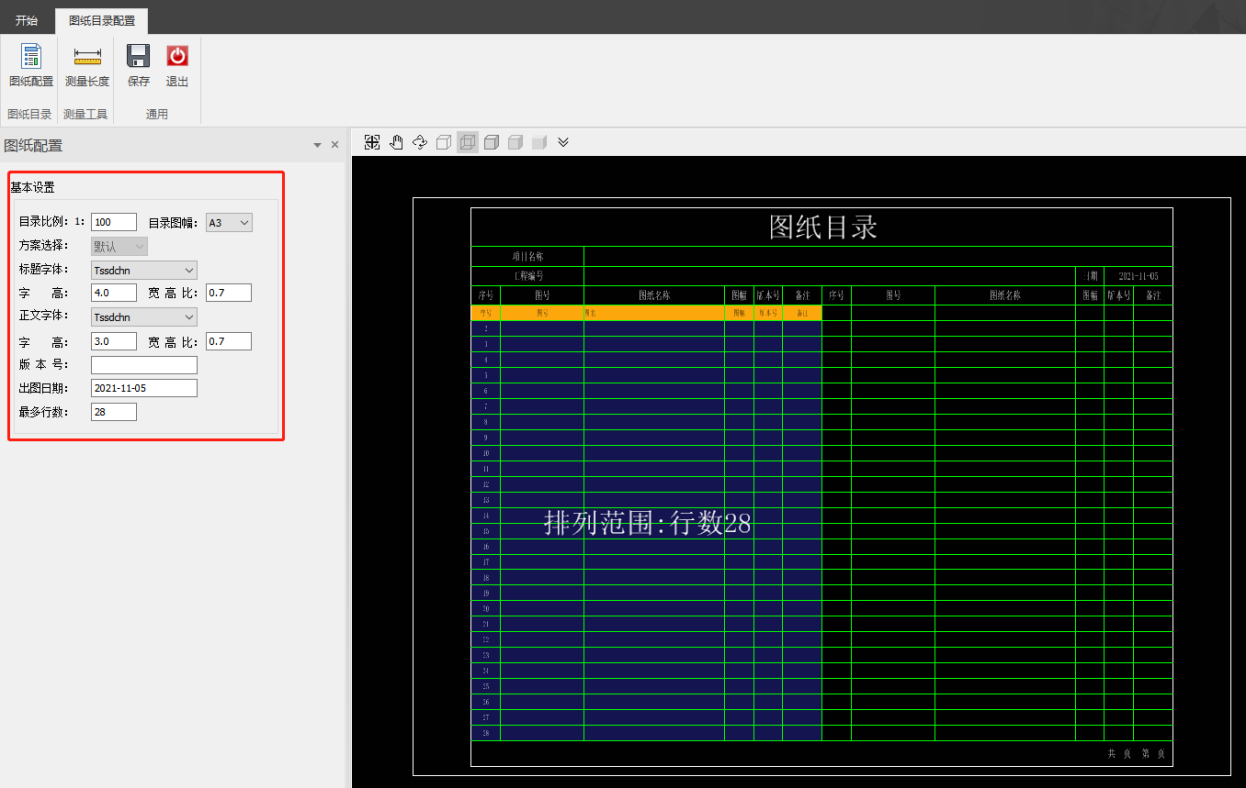1246x788 pixels.
Task: Select the orbit rotate view tool
Action: click(420, 143)
